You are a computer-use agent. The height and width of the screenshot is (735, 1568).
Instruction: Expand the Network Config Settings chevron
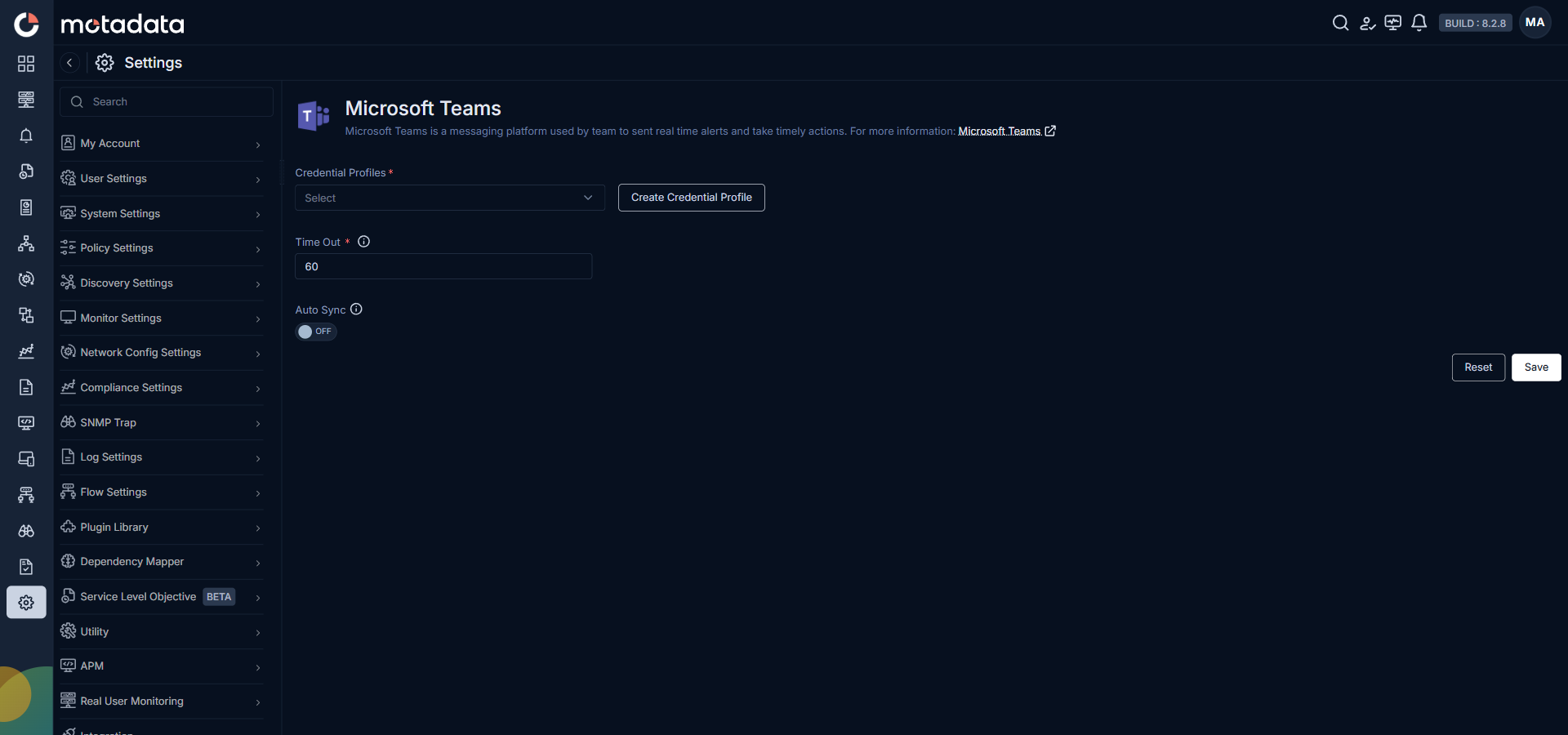pos(258,353)
